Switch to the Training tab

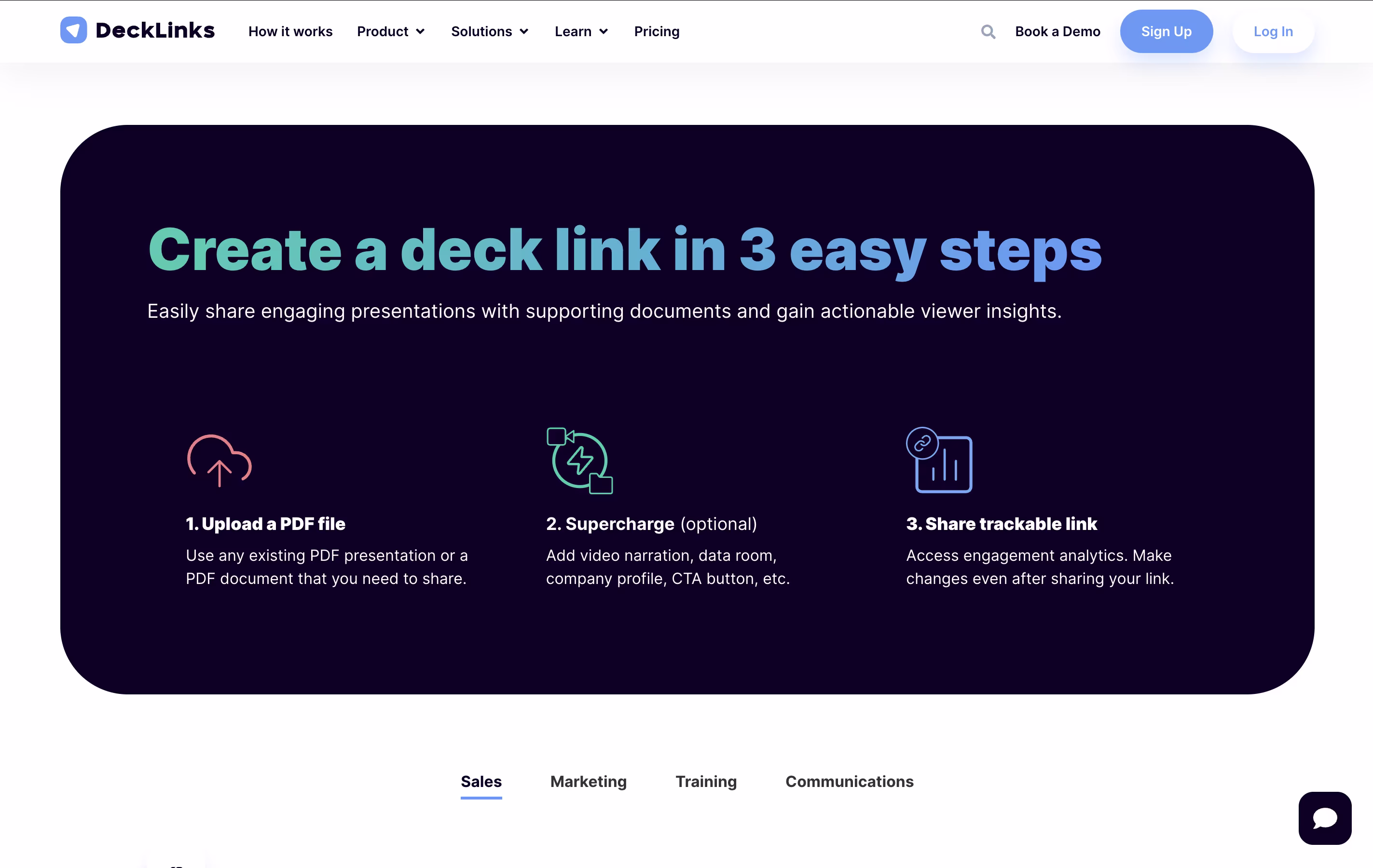[706, 781]
